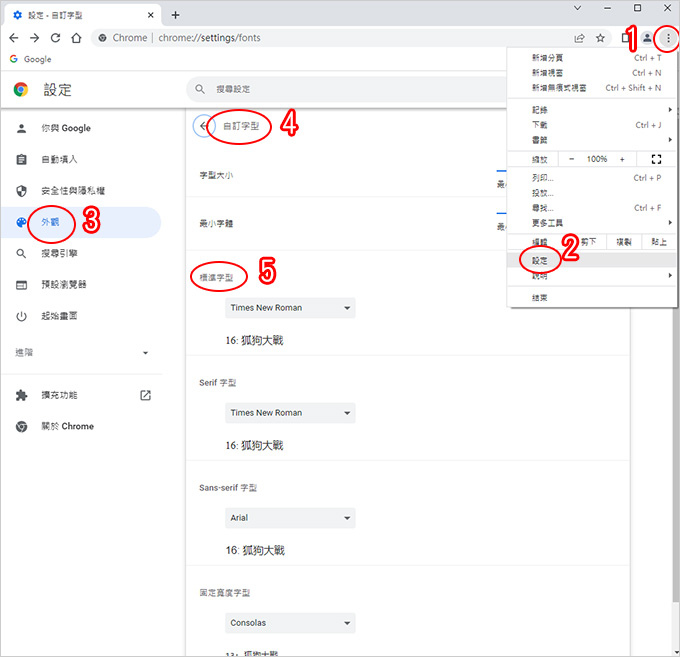
Task: Click the browser back arrow
Action: click(x=14, y=38)
